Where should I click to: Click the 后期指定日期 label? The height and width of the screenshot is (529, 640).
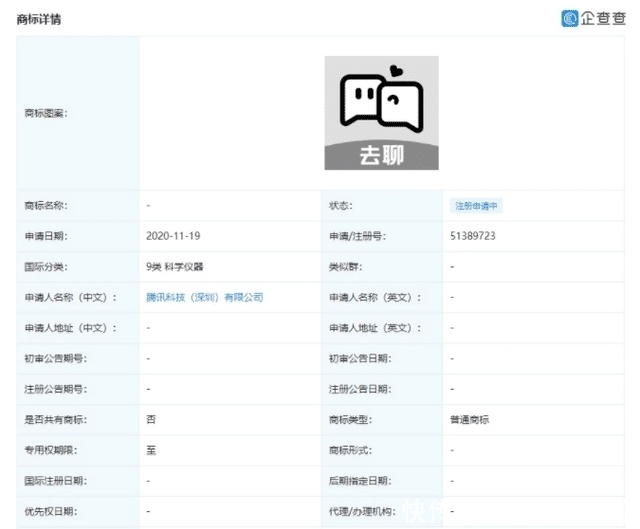[x=360, y=481]
